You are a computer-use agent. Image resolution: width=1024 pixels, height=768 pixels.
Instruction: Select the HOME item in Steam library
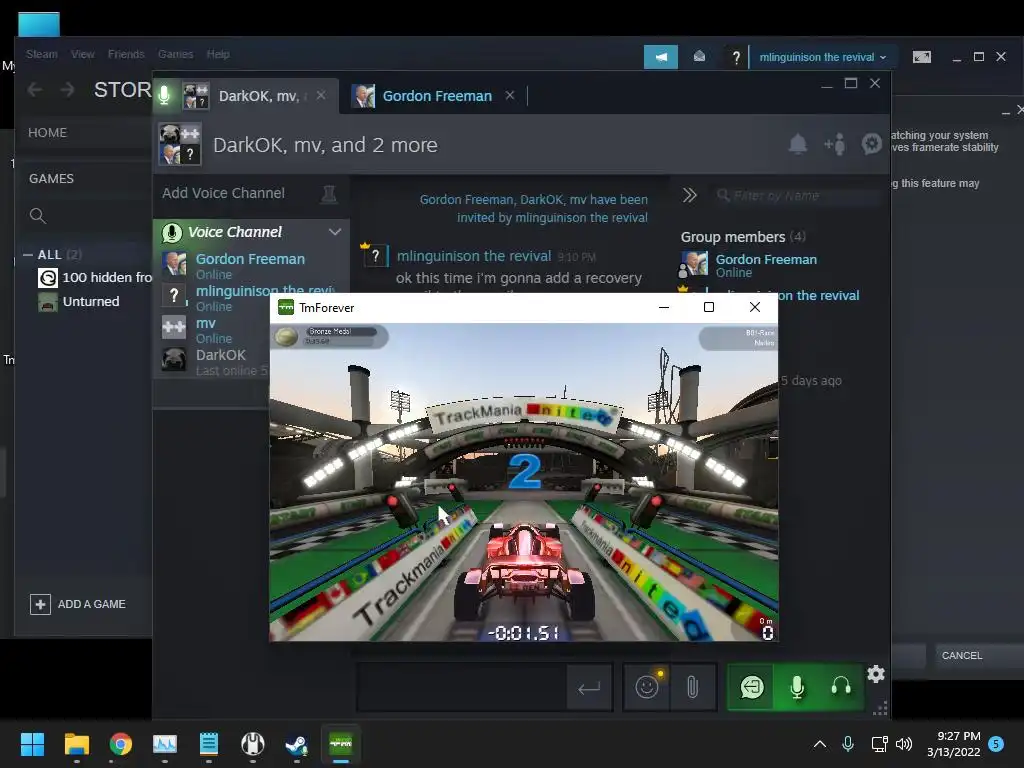47,133
